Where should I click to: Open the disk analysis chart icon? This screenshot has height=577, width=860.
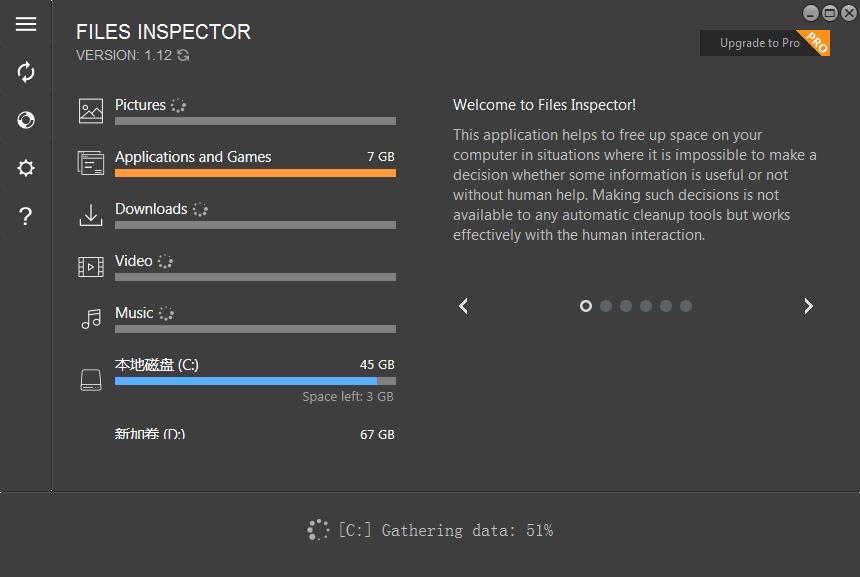(x=25, y=120)
